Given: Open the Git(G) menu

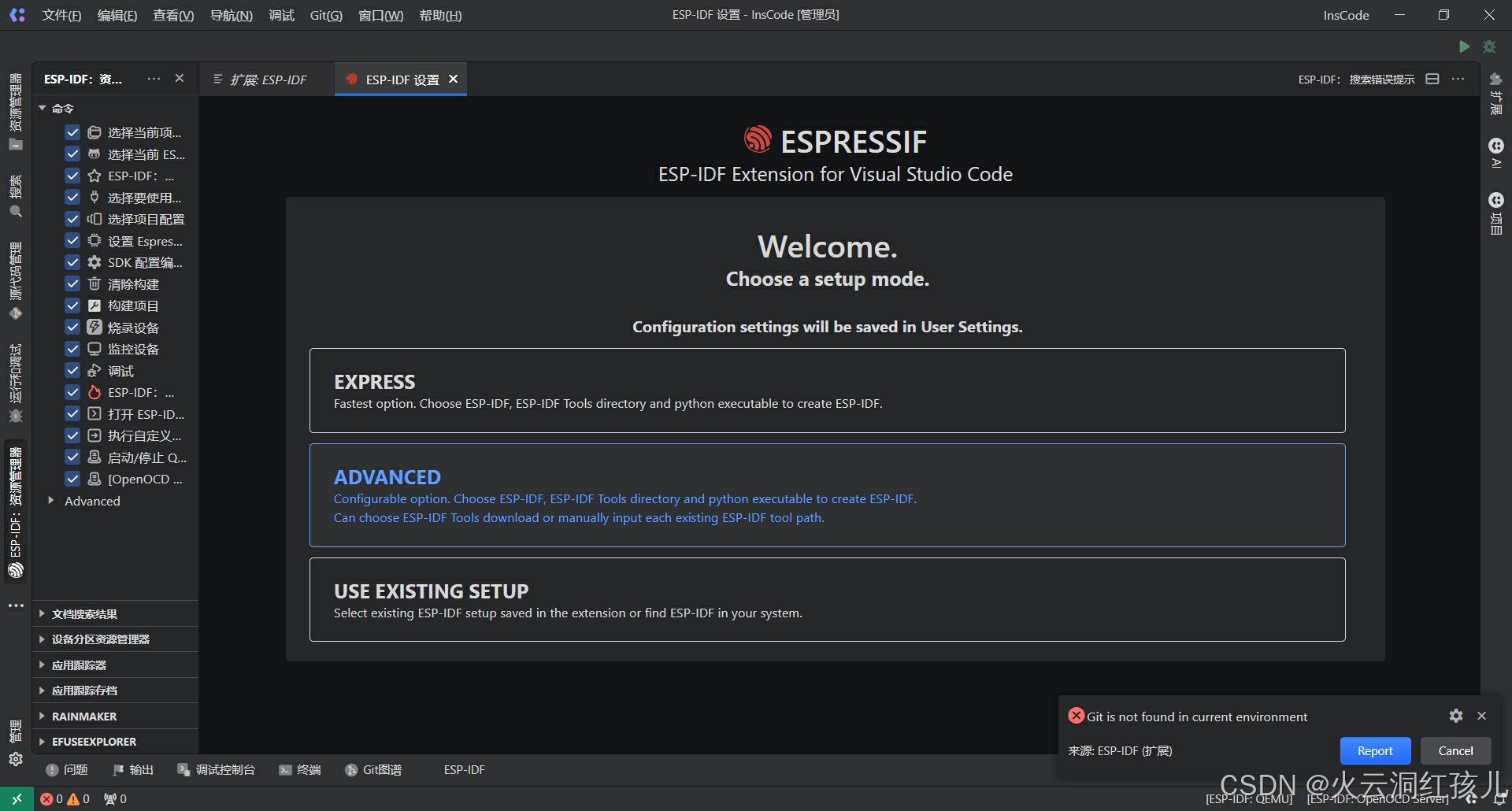Looking at the screenshot, I should point(326,15).
